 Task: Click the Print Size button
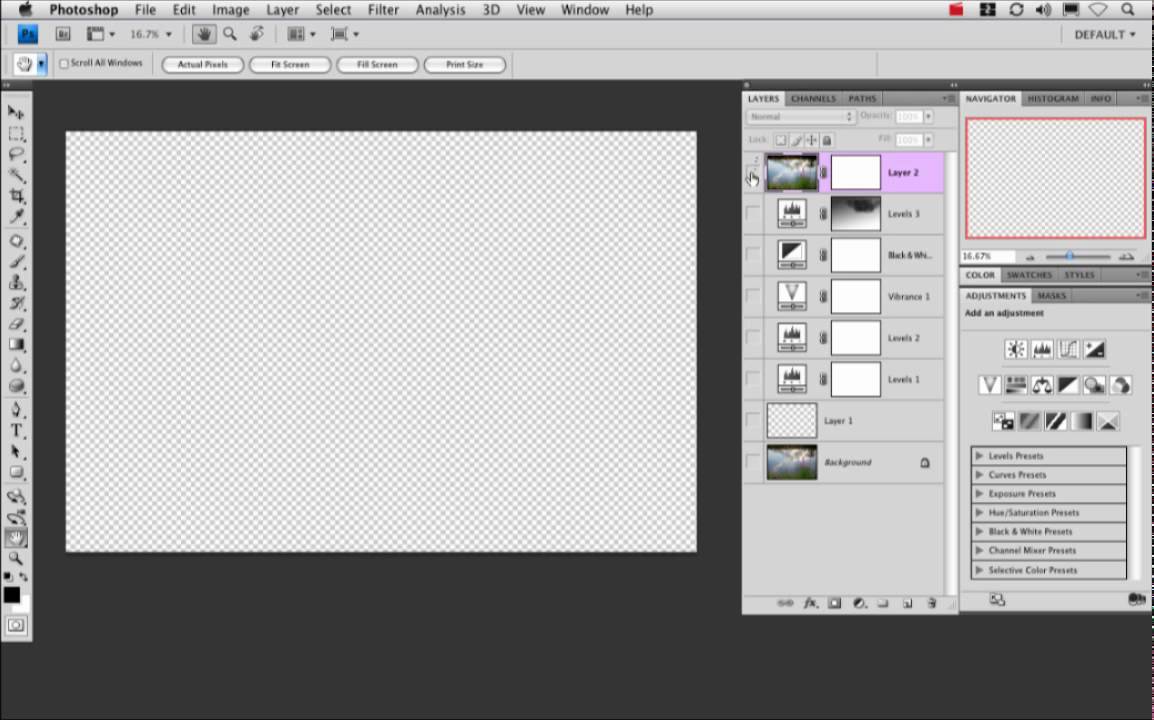tap(464, 65)
